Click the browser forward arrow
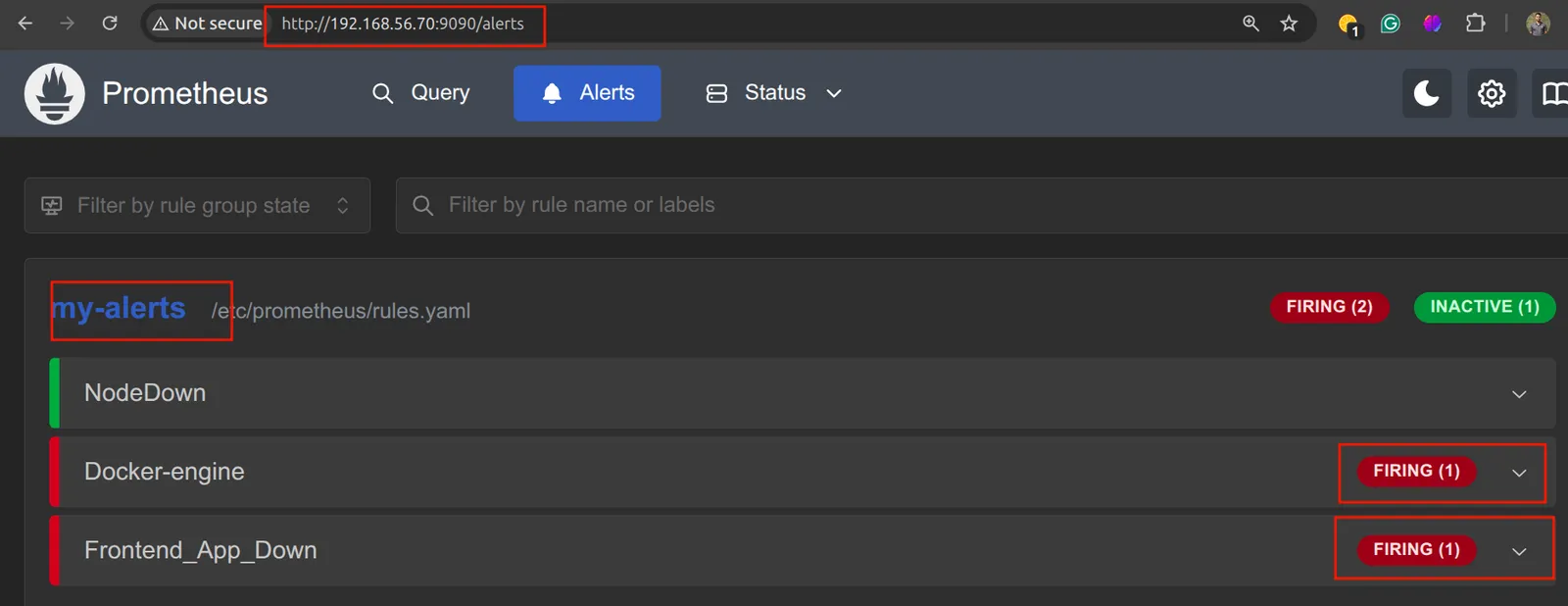The width and height of the screenshot is (1568, 606). 67,24
